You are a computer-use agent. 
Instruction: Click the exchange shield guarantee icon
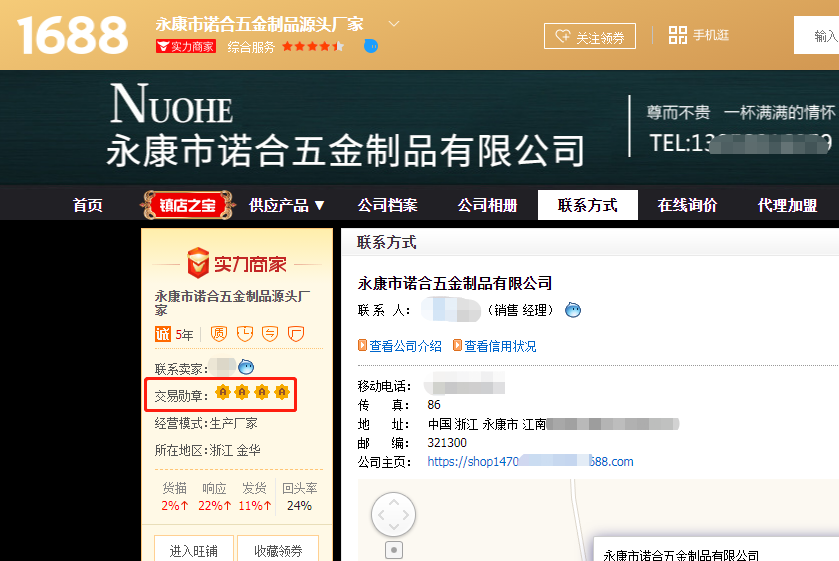[270, 333]
